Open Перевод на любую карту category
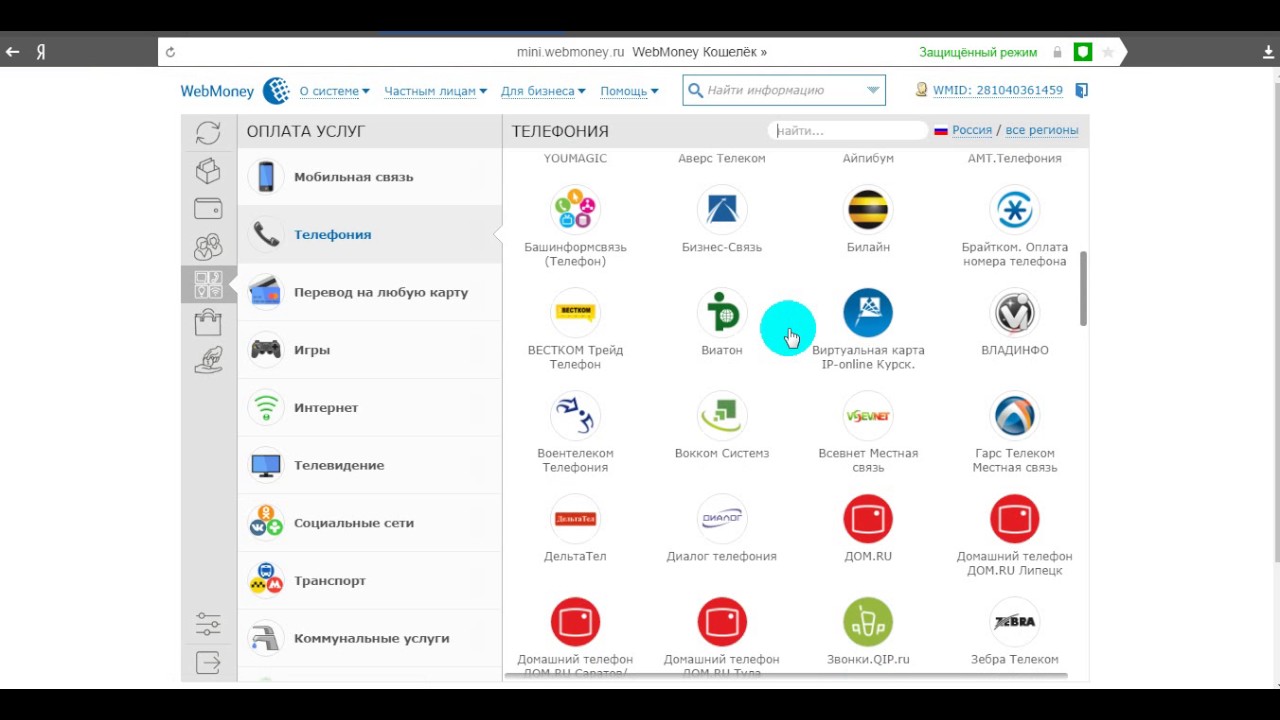This screenshot has height=720, width=1280. click(370, 292)
